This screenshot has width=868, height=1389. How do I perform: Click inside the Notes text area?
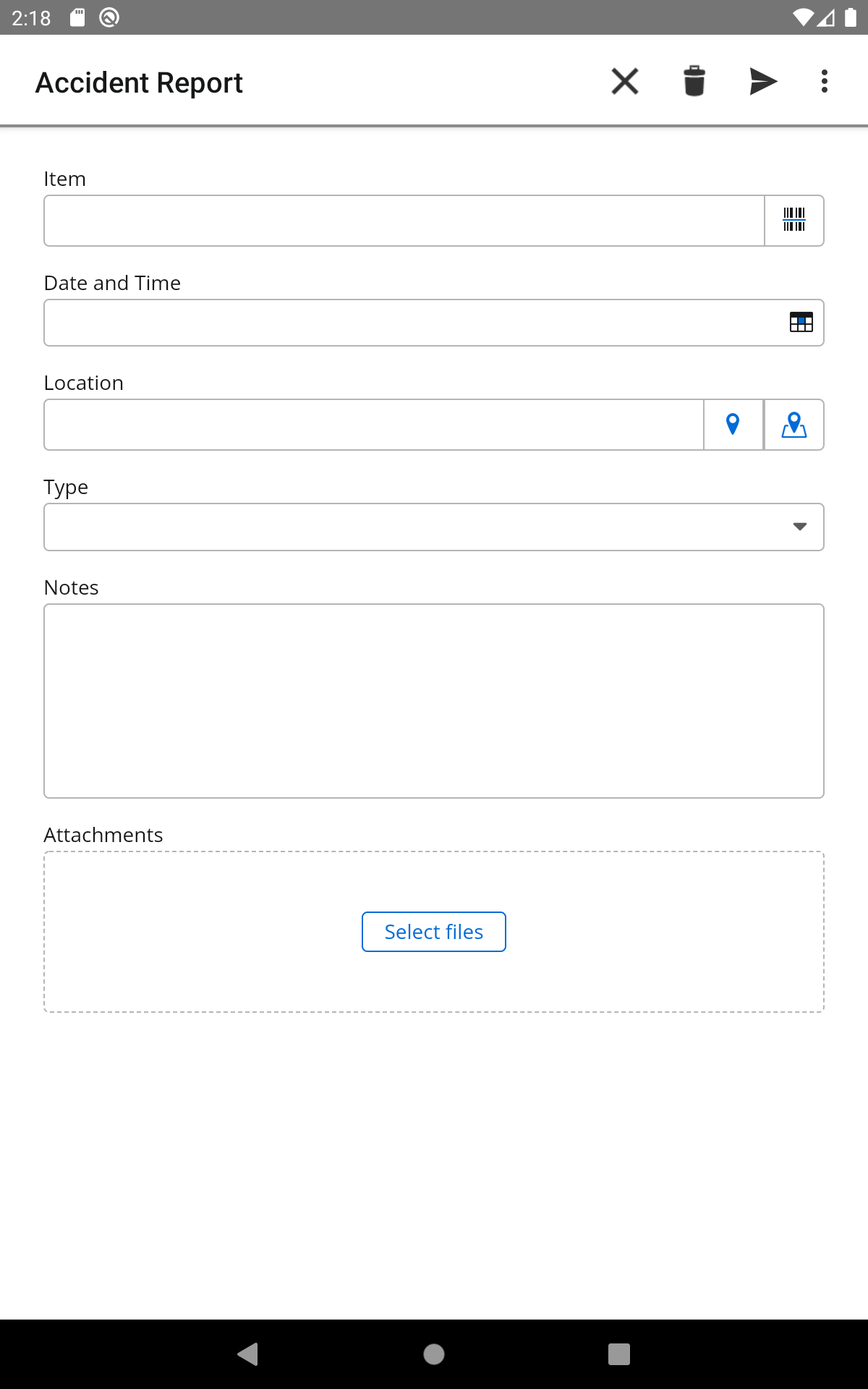click(x=434, y=701)
